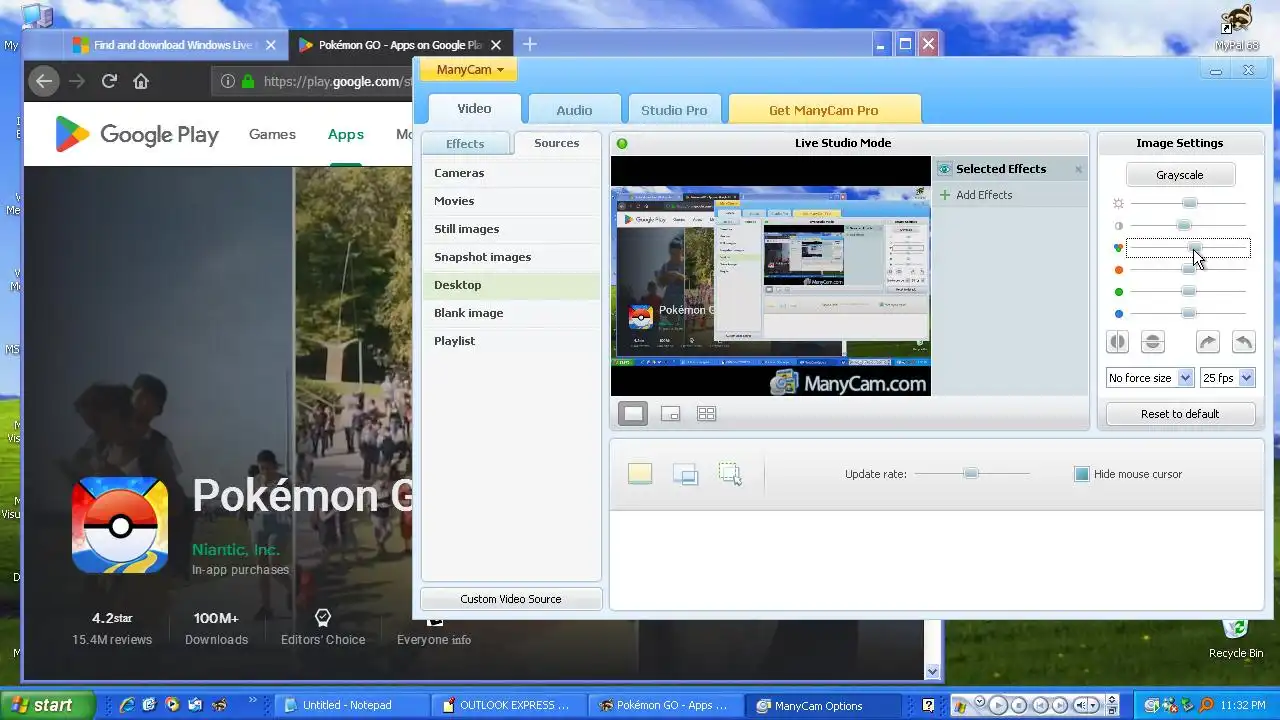Close the Pokémon GO browser tab

[x=496, y=45]
